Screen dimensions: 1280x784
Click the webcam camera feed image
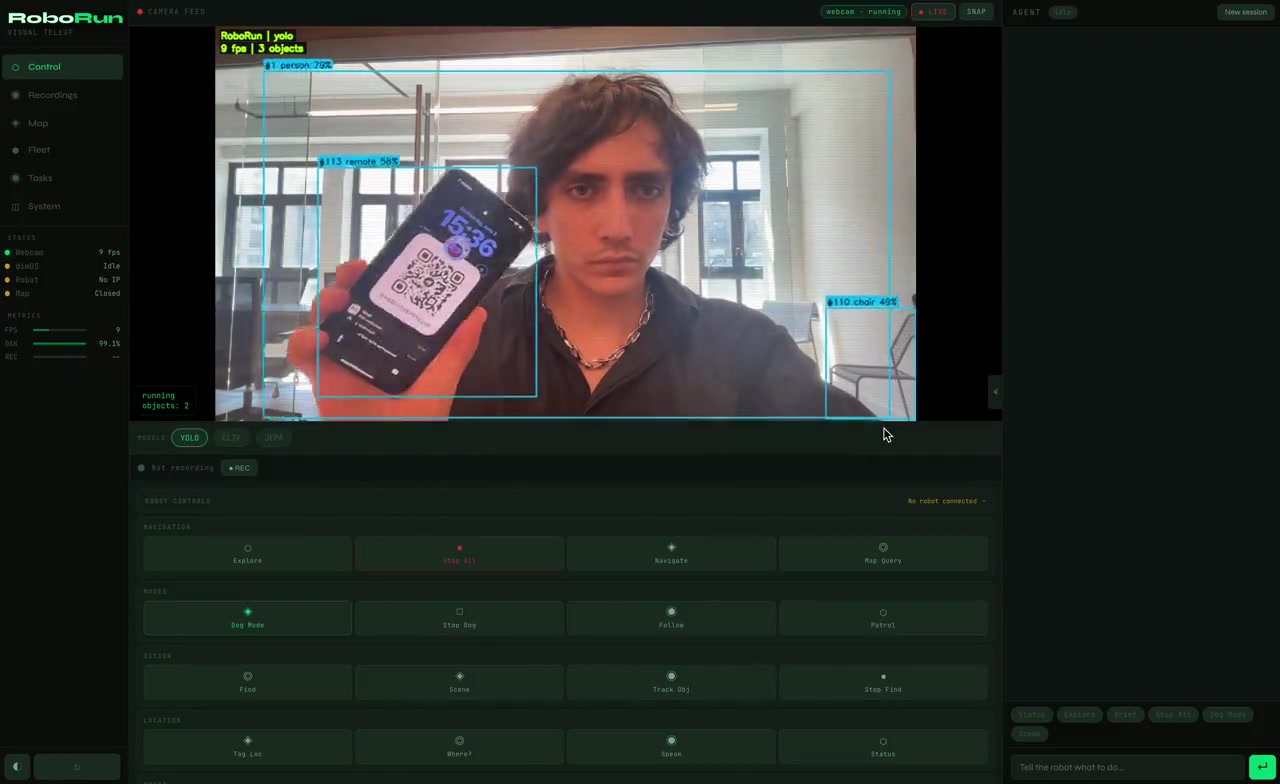565,223
